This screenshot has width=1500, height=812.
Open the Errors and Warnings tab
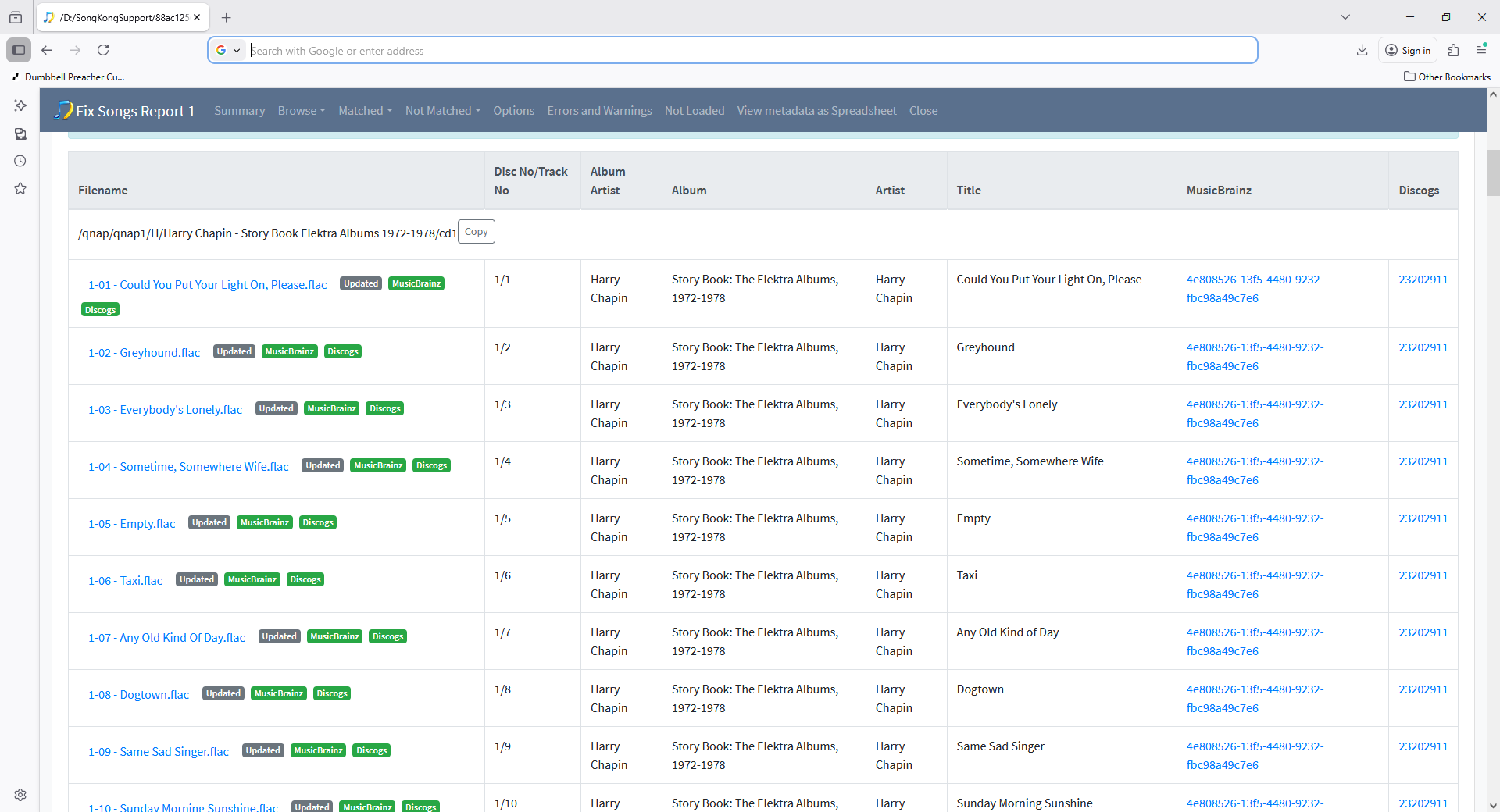(599, 111)
